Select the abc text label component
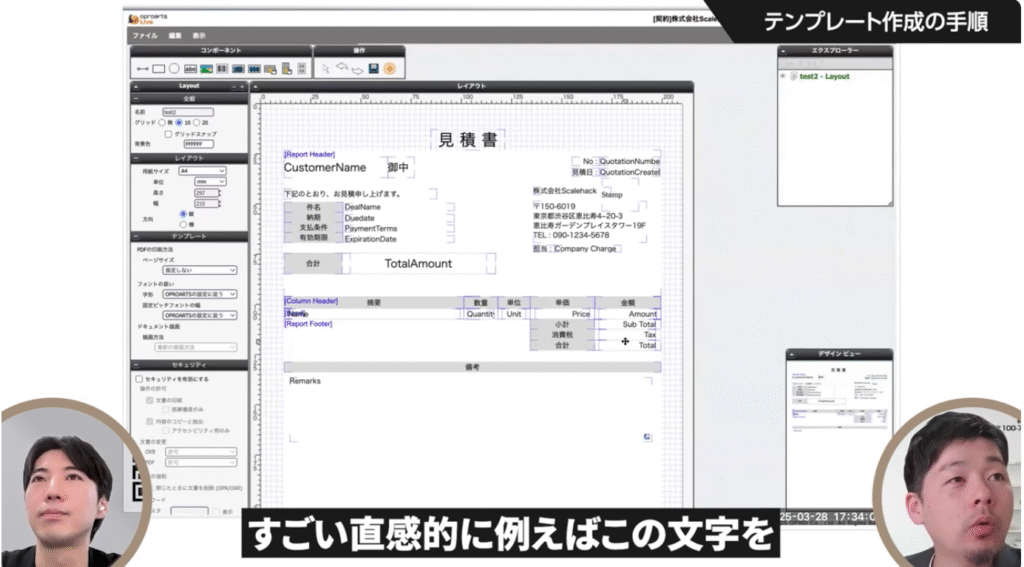The width and height of the screenshot is (1024, 567). 190,69
